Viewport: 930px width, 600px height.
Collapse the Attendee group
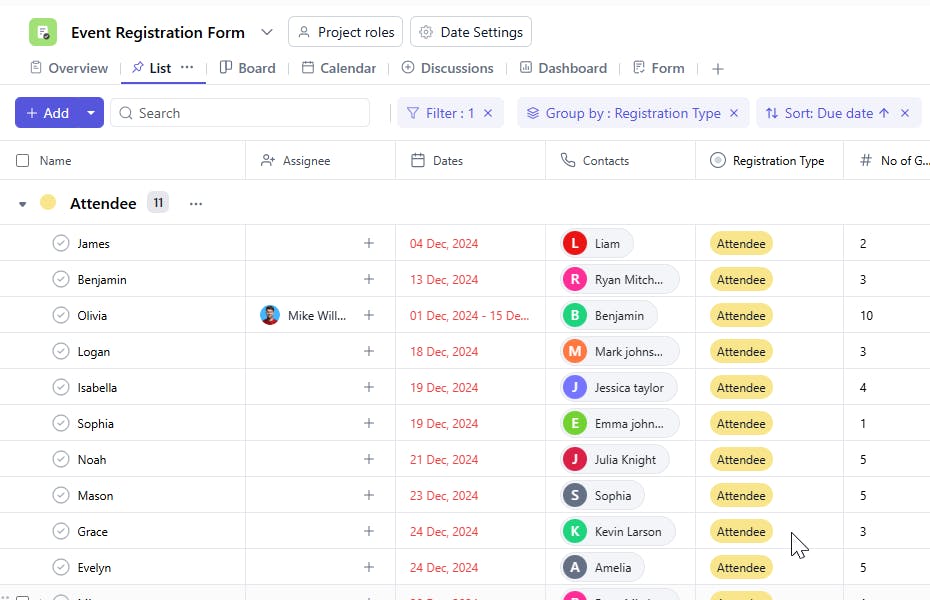click(23, 204)
